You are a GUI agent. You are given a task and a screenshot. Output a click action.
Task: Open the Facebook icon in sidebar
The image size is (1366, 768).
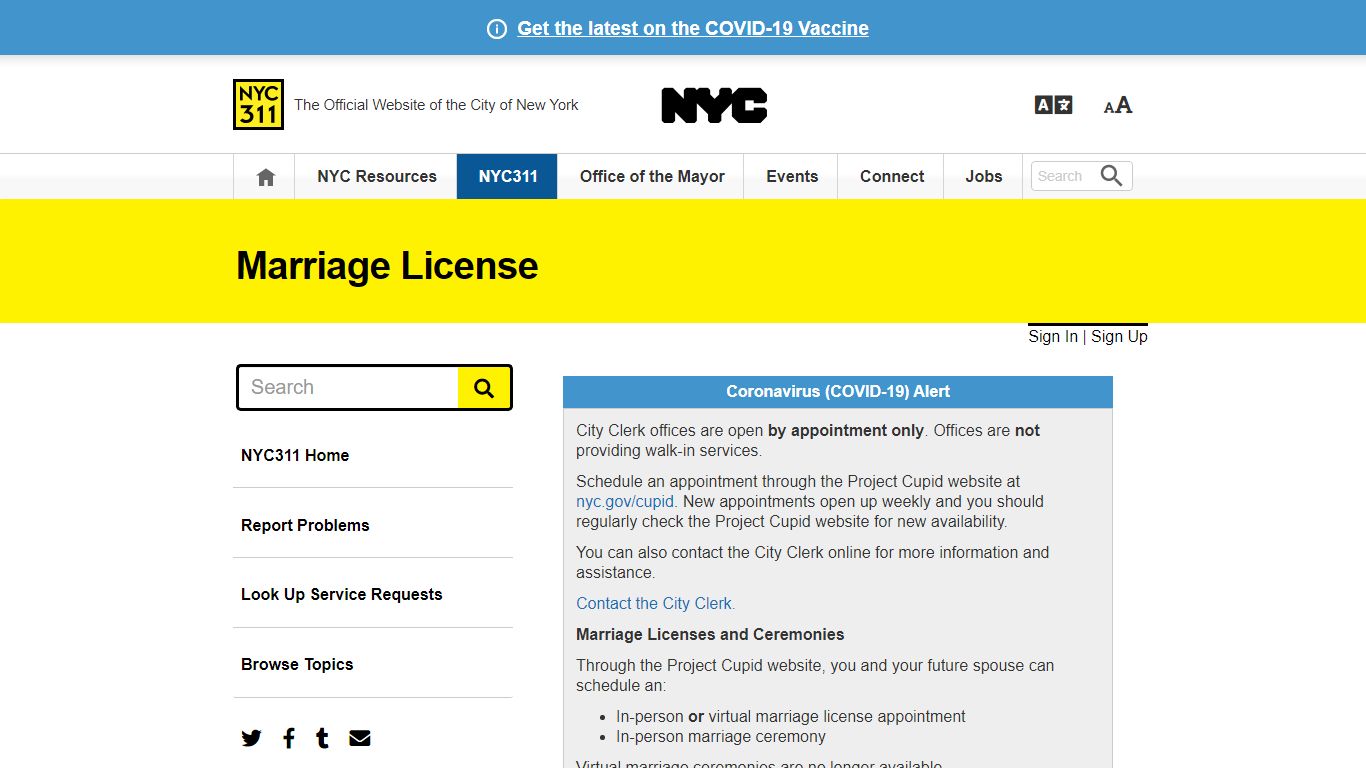[288, 738]
